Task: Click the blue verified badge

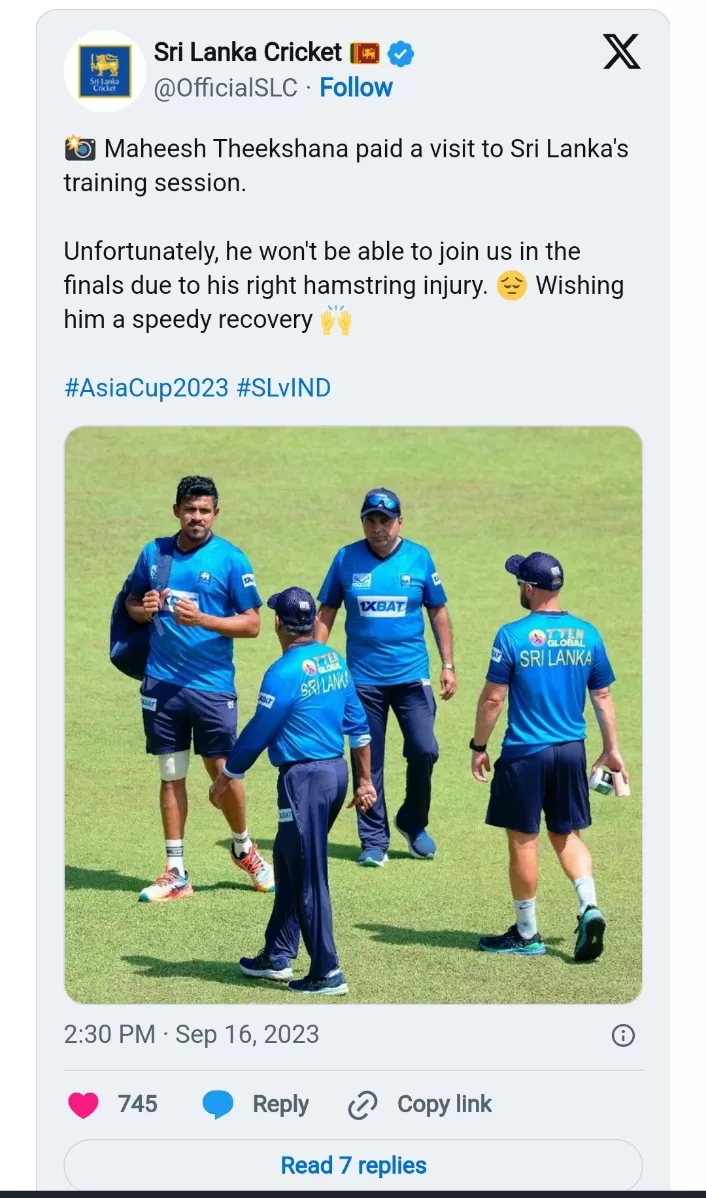Action: (x=401, y=53)
